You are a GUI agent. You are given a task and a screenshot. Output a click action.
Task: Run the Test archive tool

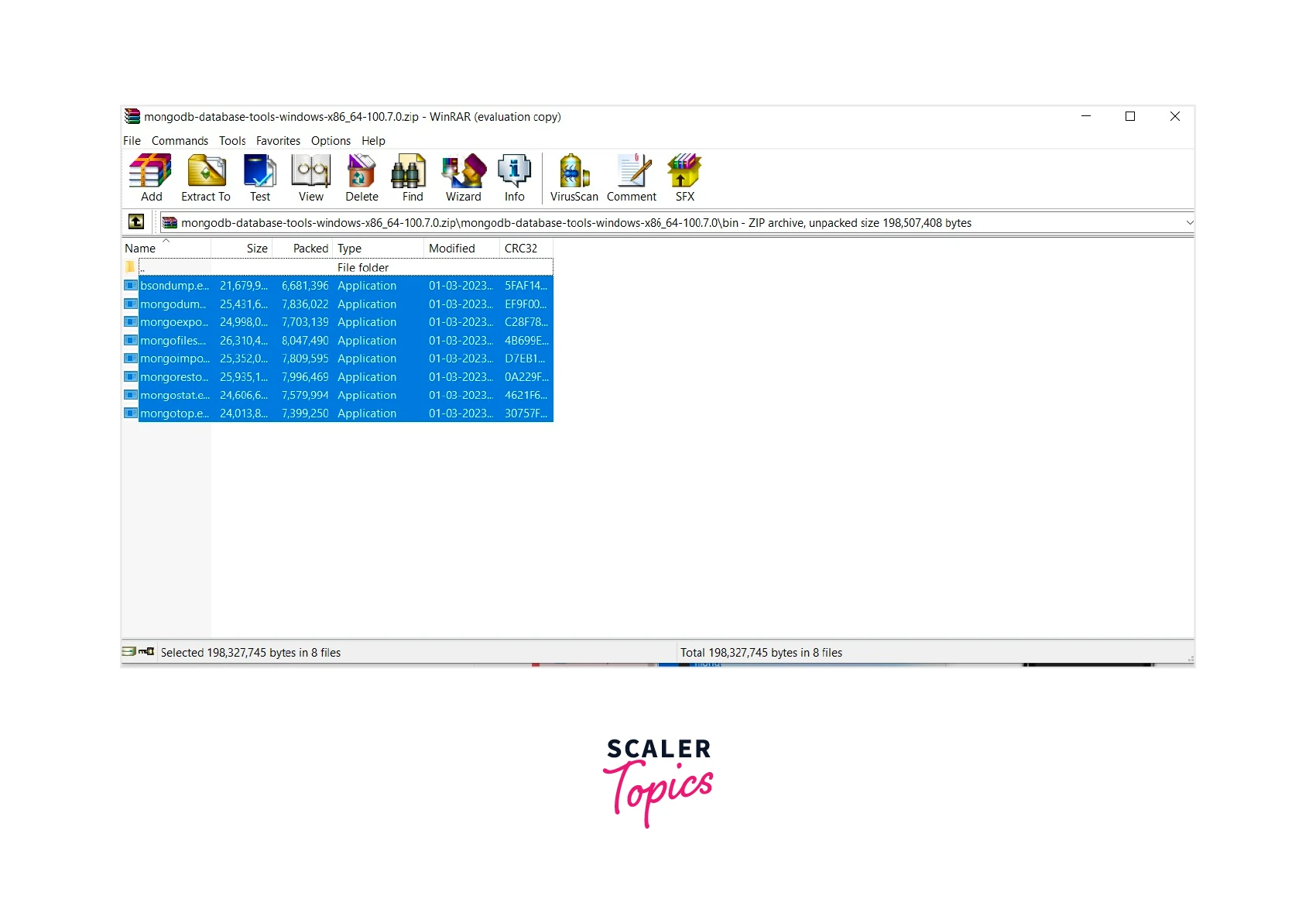click(x=260, y=177)
